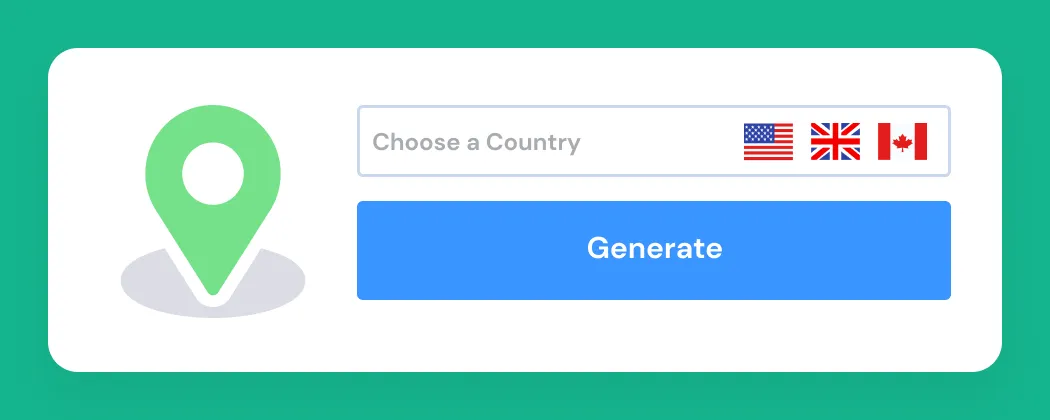The image size is (1050, 420).
Task: Click the white circle inside the pin
Action: (213, 173)
